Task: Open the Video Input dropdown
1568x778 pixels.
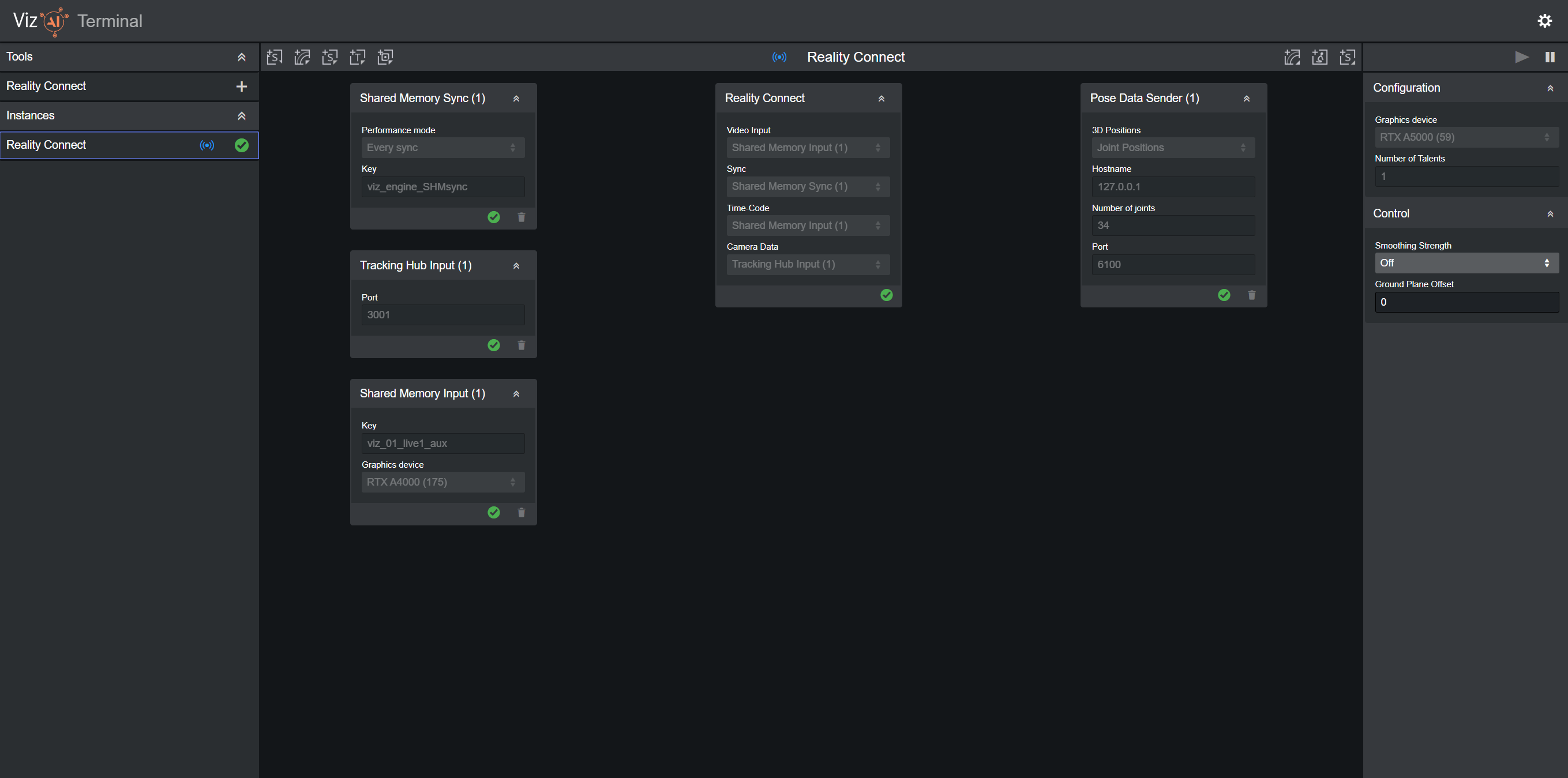Action: pos(808,148)
